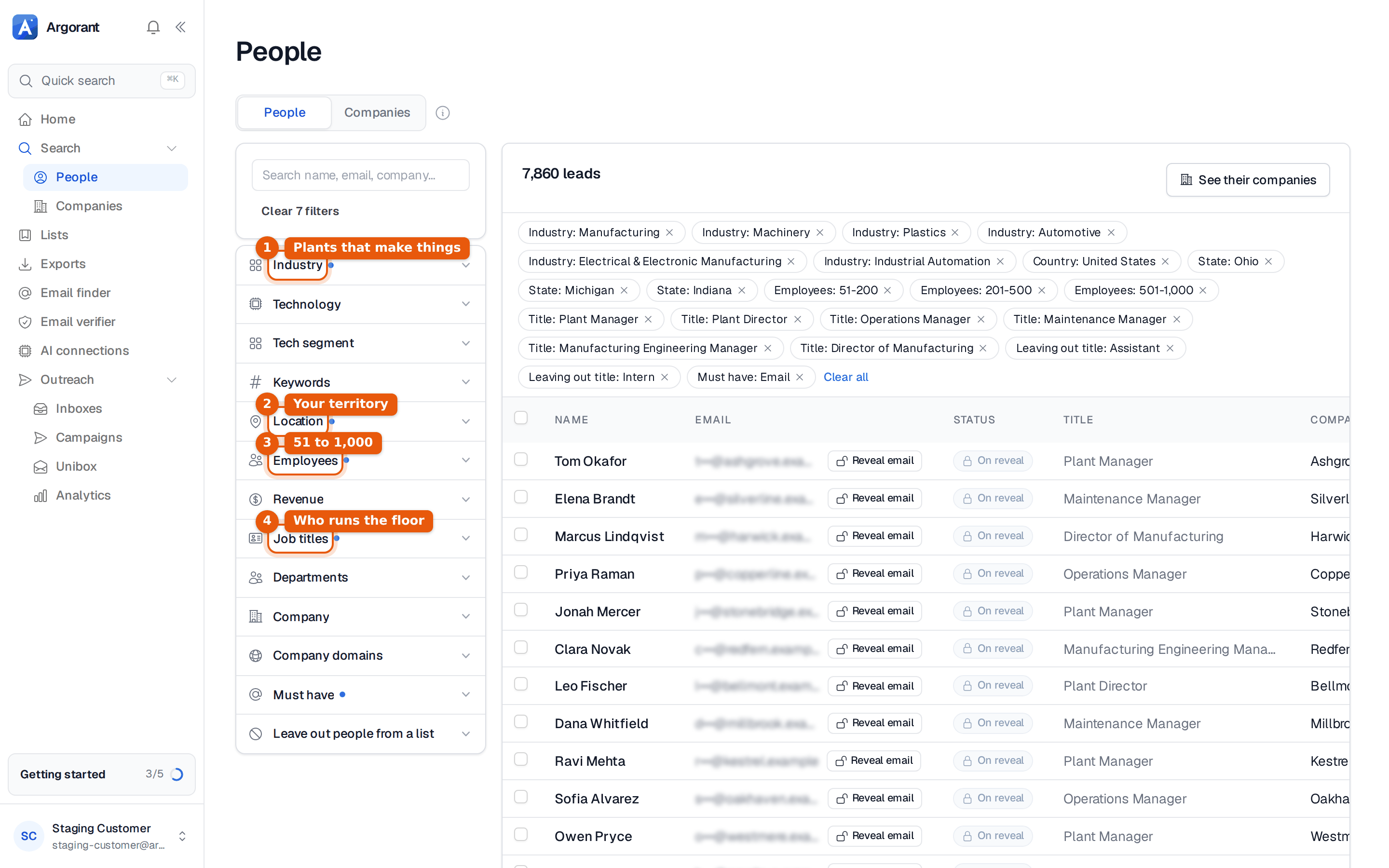Open the Email verifier page

102,322
